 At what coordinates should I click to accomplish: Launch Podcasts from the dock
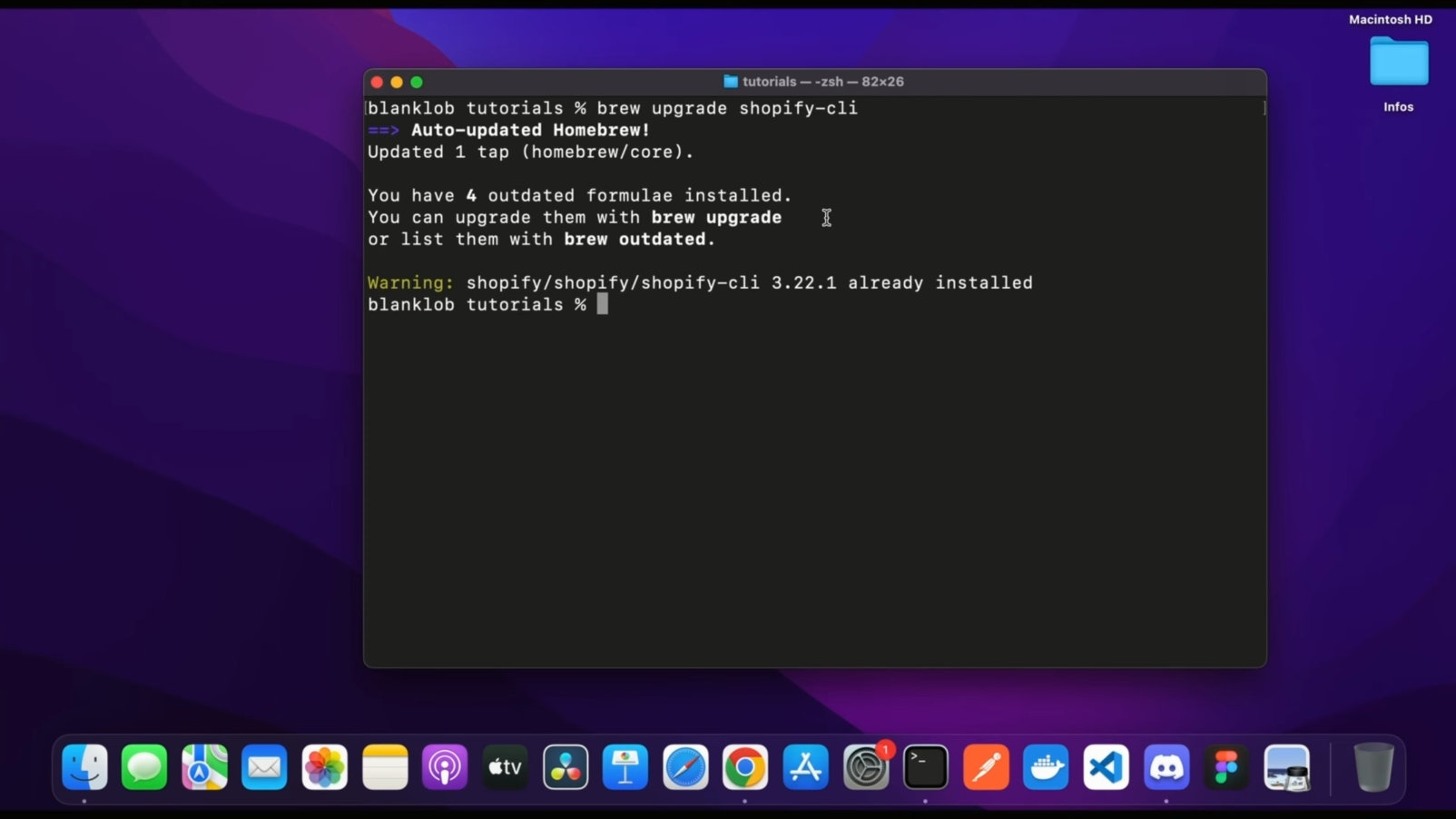(x=445, y=767)
